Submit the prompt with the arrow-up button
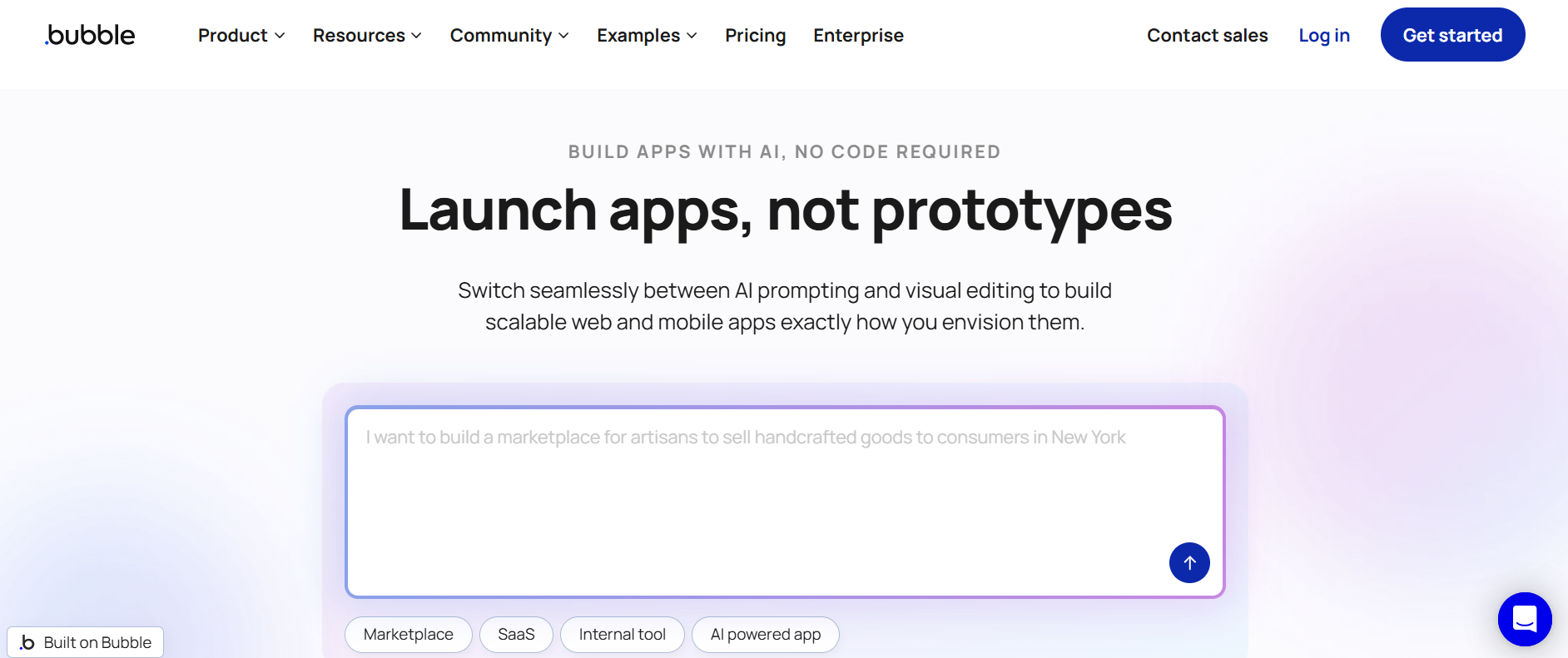 pos(1189,563)
